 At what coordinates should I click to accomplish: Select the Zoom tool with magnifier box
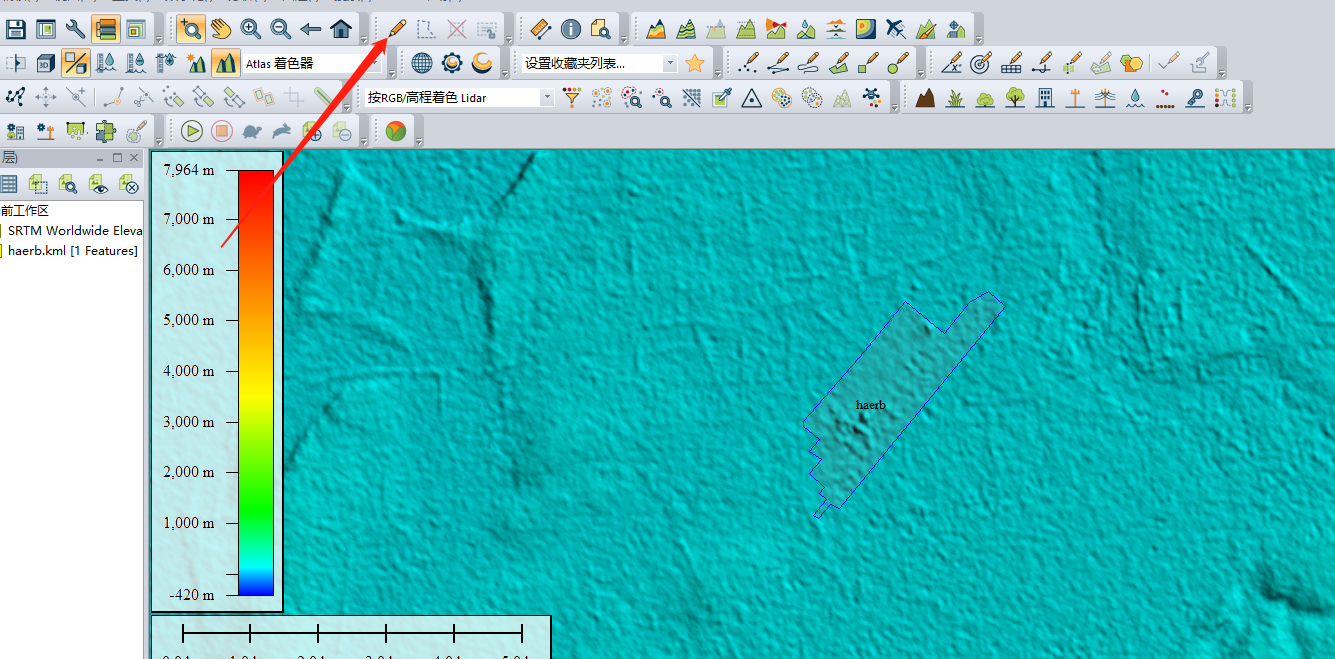(x=191, y=29)
